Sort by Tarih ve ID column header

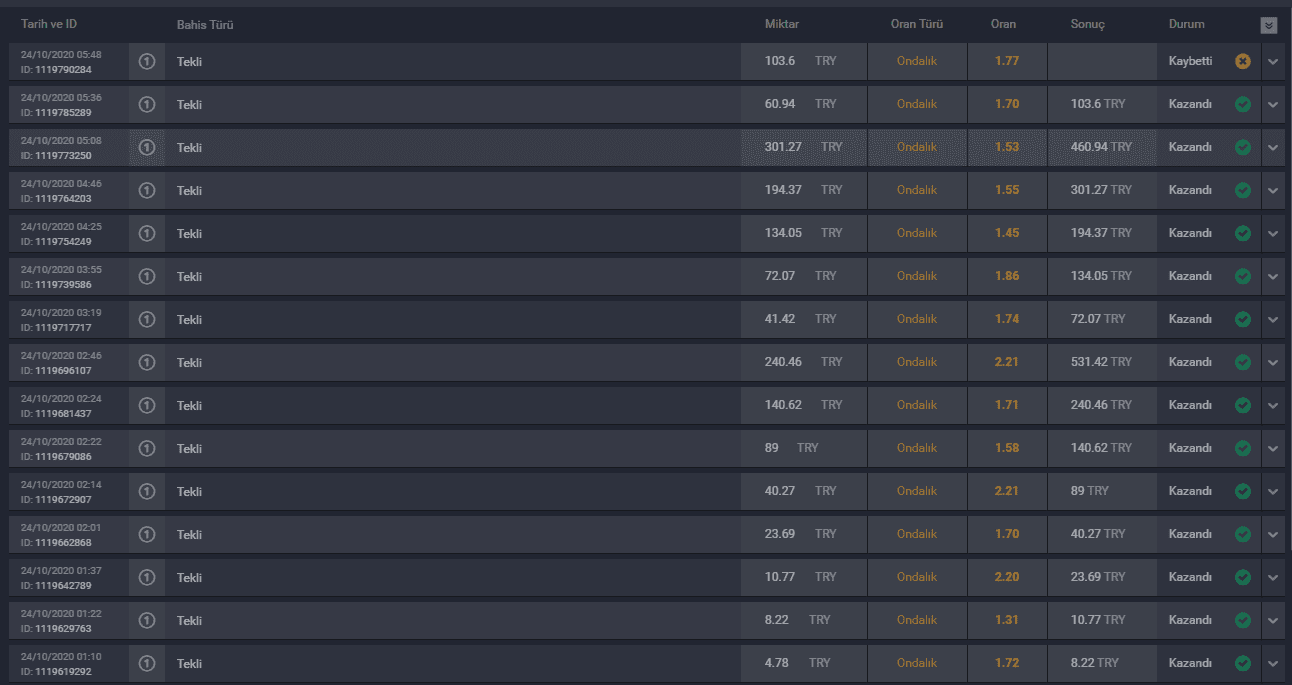pos(49,24)
